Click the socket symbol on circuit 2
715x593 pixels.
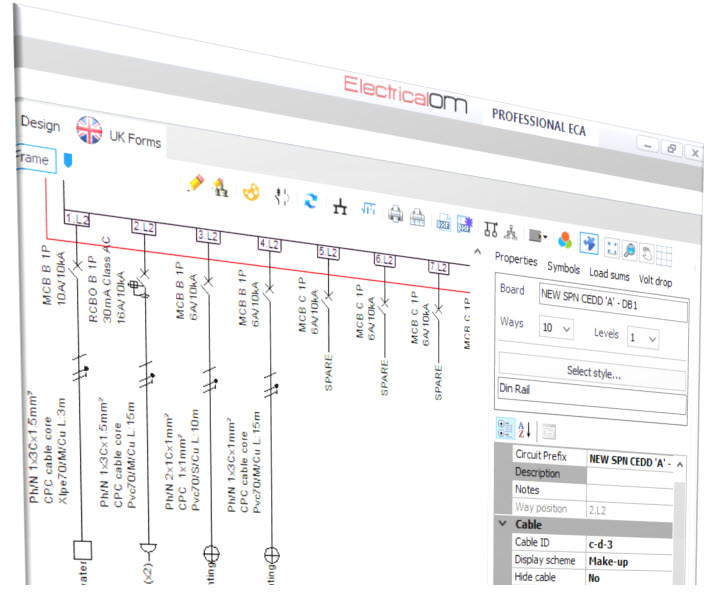[x=148, y=549]
